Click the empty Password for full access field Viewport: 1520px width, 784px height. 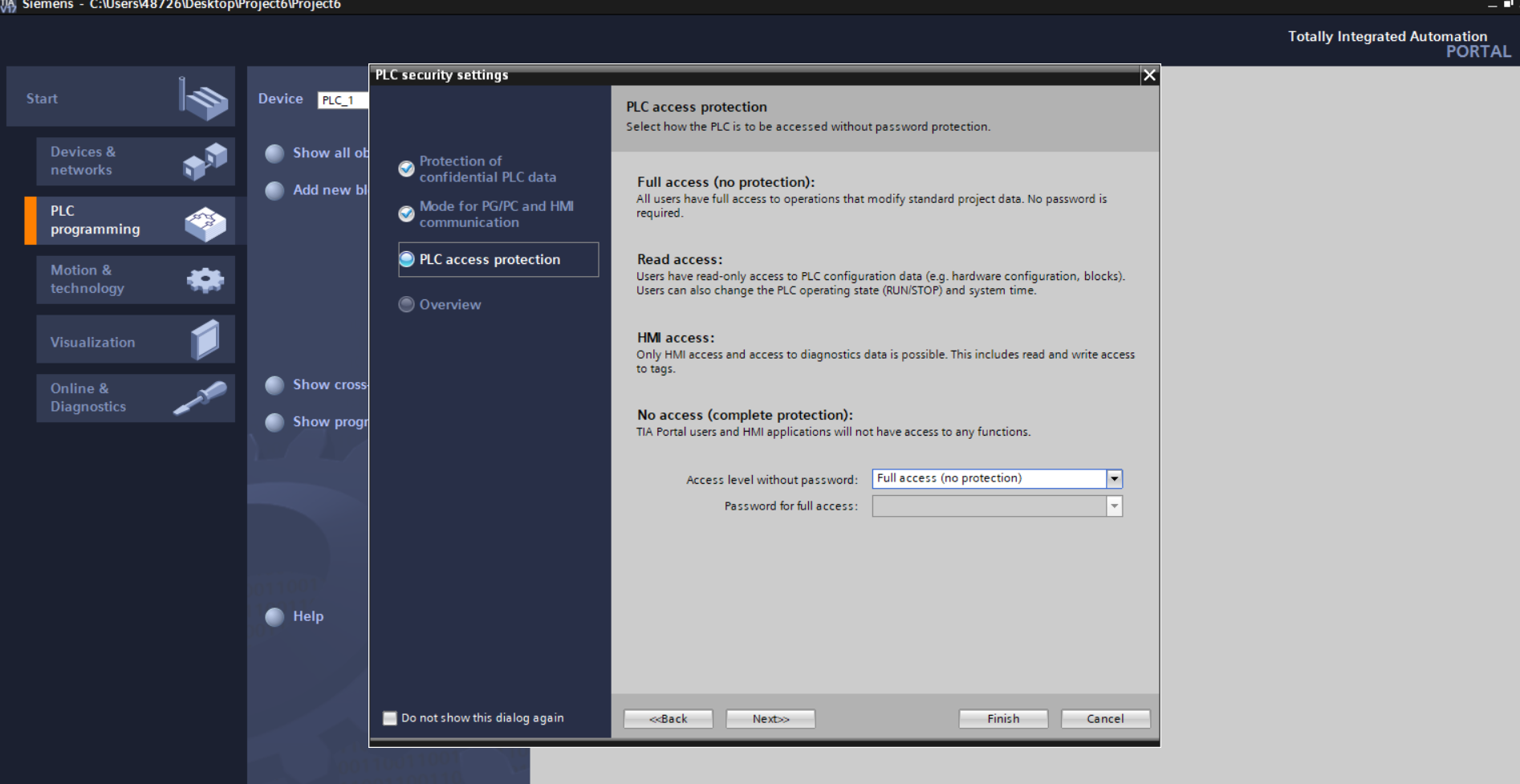pyautogui.click(x=990, y=506)
